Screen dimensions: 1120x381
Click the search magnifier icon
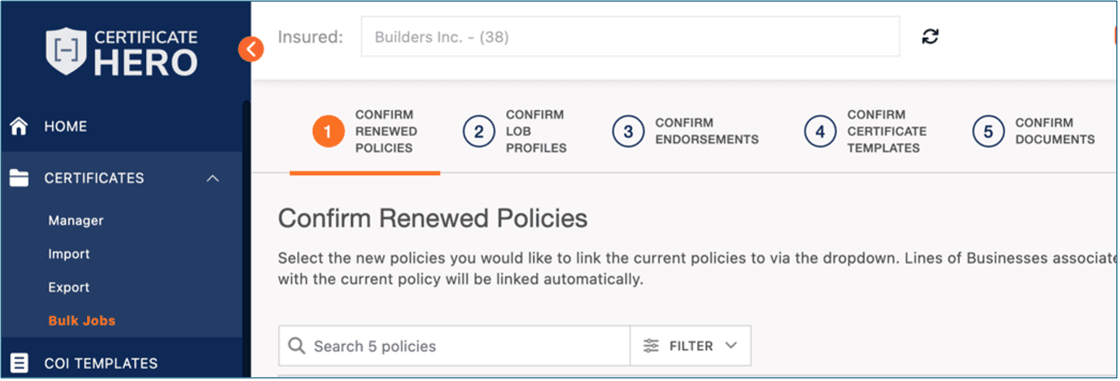click(296, 346)
